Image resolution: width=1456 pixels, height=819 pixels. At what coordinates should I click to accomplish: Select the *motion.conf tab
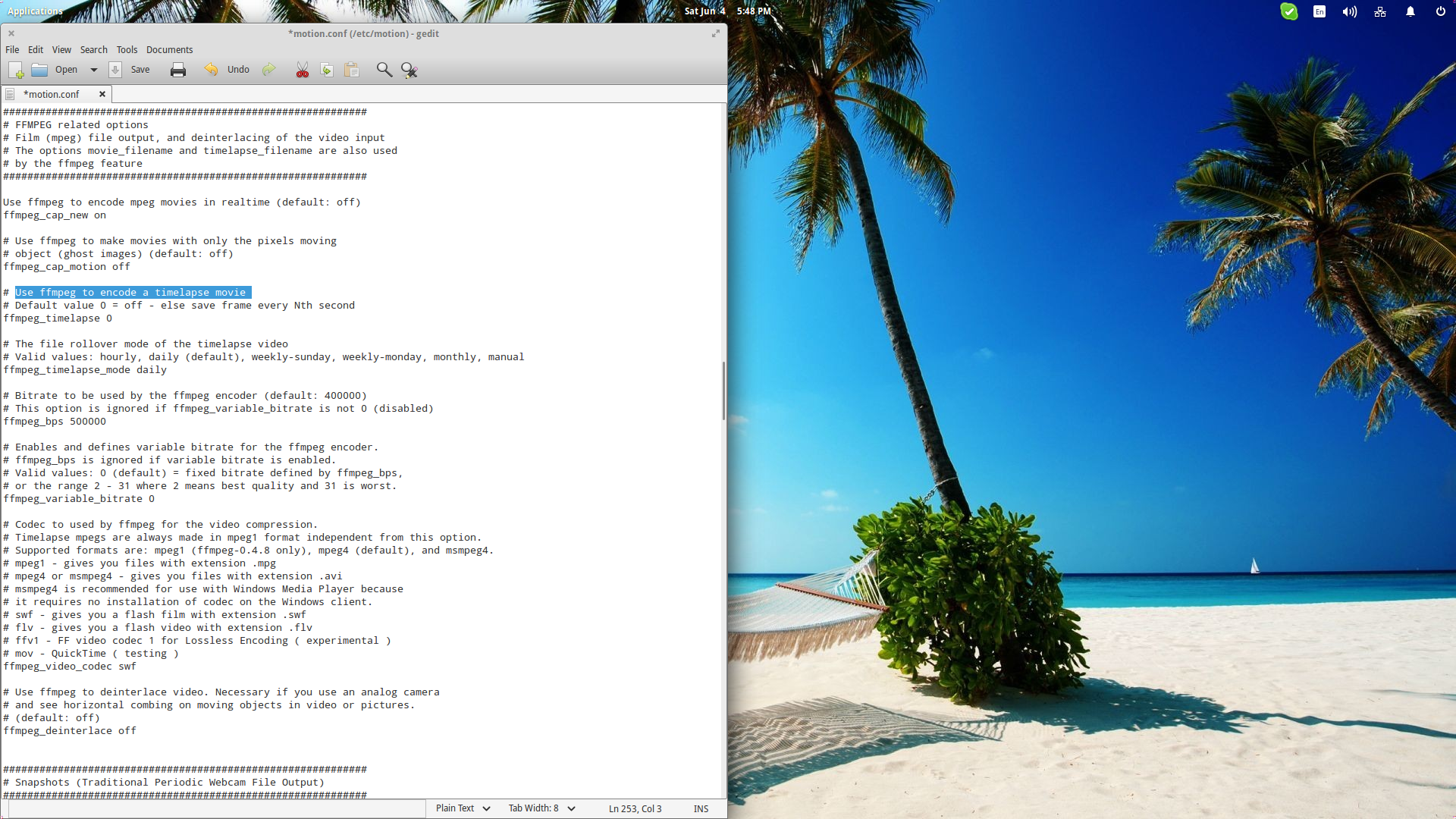pos(52,95)
